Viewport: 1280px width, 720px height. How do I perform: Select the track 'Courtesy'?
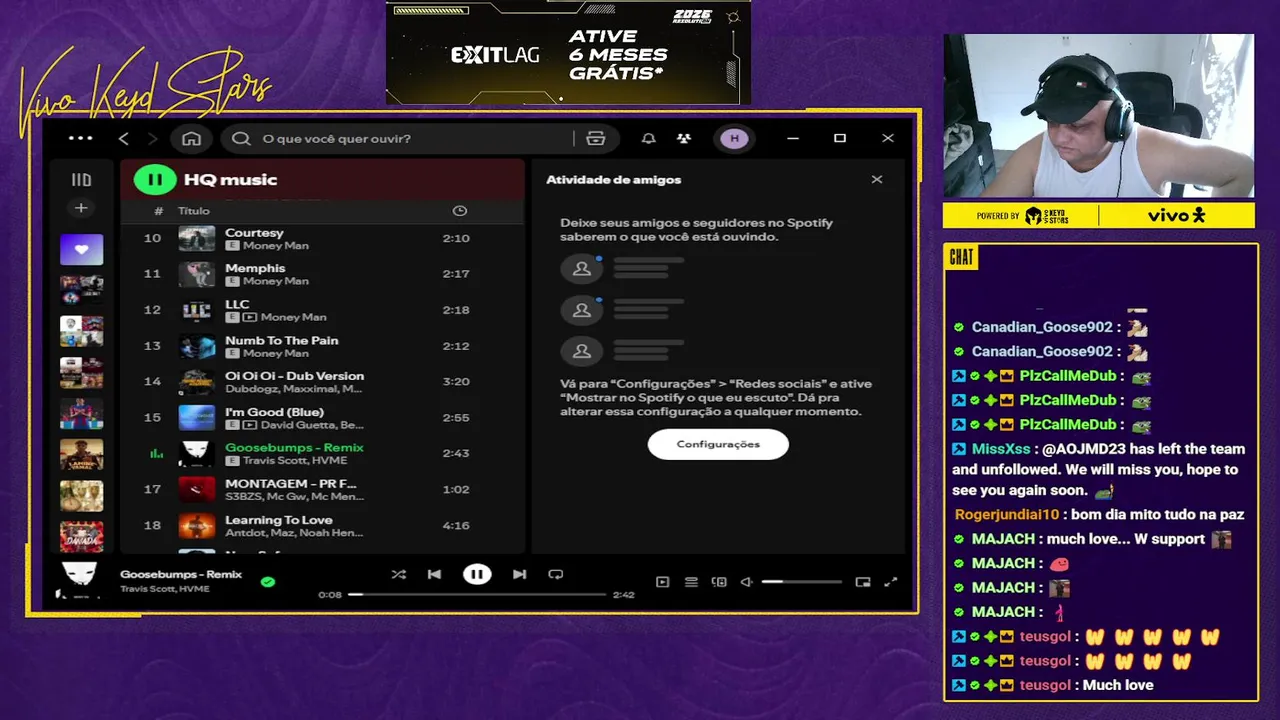tap(254, 232)
